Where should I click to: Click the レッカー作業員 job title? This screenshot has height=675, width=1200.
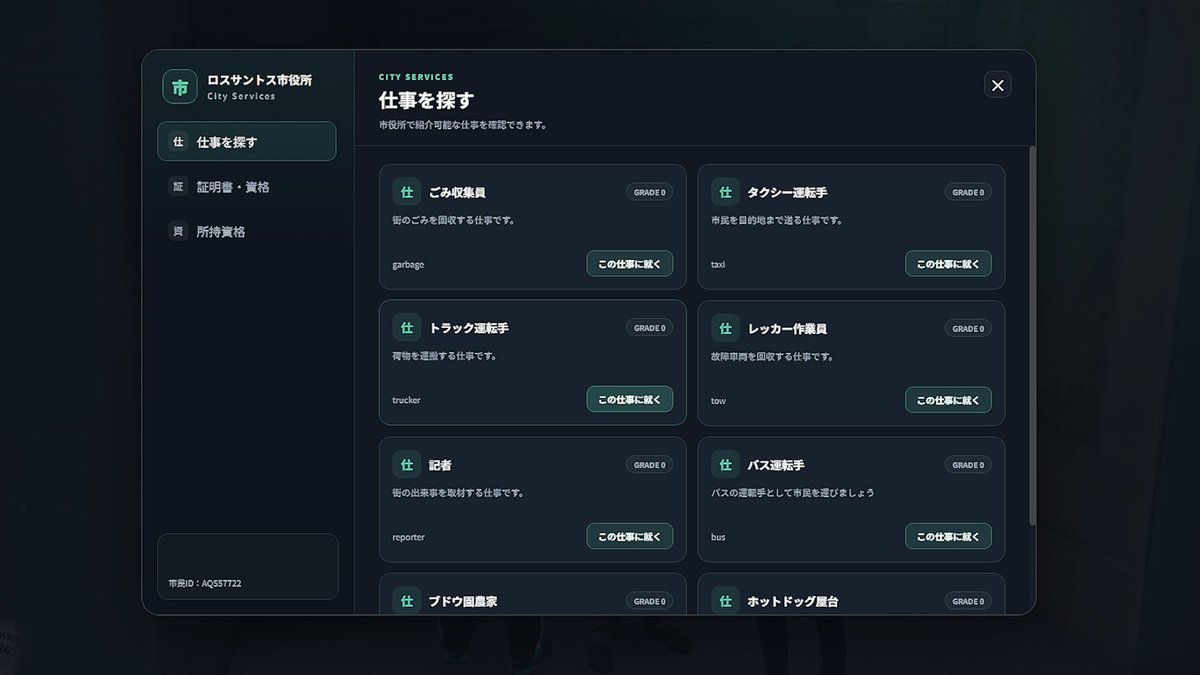(x=788, y=329)
